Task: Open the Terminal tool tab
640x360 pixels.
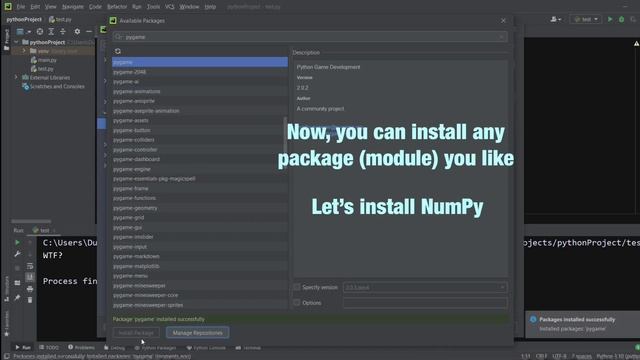Action: click(x=248, y=348)
